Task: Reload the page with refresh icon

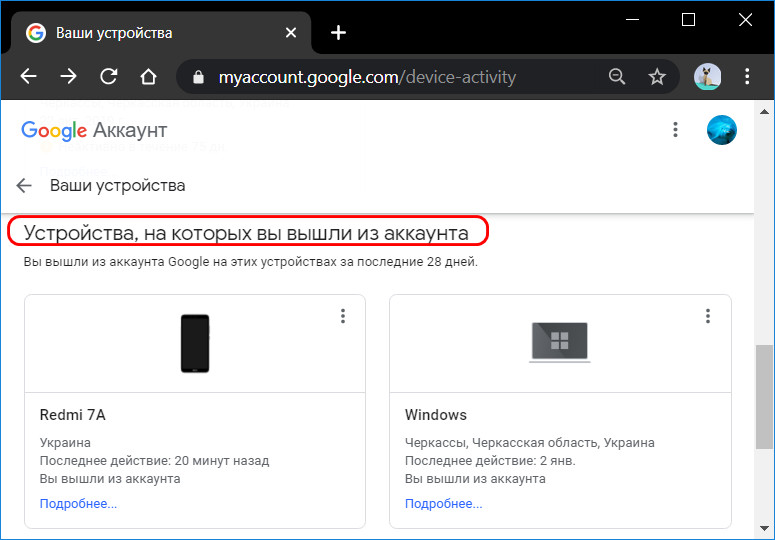Action: pyautogui.click(x=108, y=77)
